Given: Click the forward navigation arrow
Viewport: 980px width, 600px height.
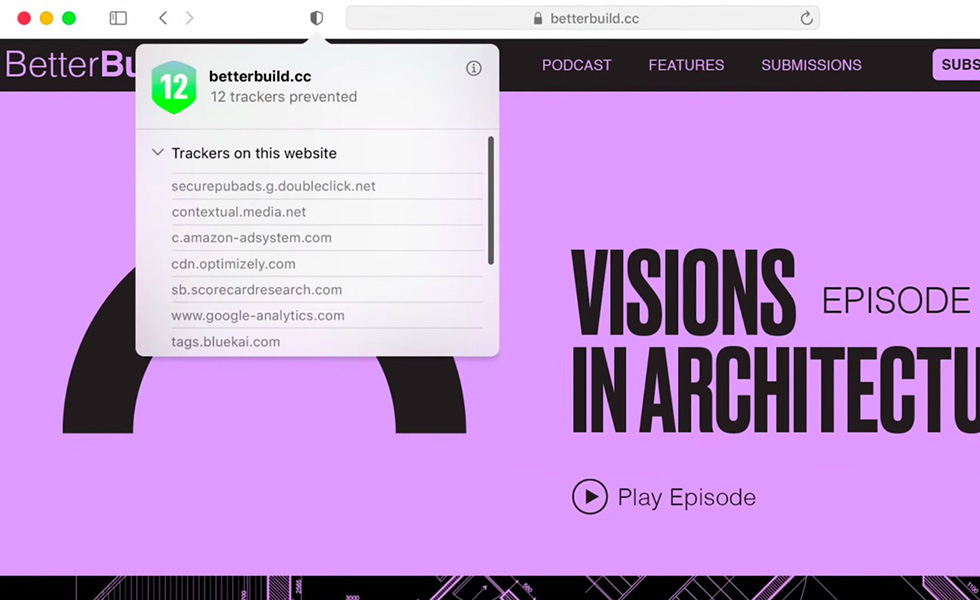Looking at the screenshot, I should (190, 18).
